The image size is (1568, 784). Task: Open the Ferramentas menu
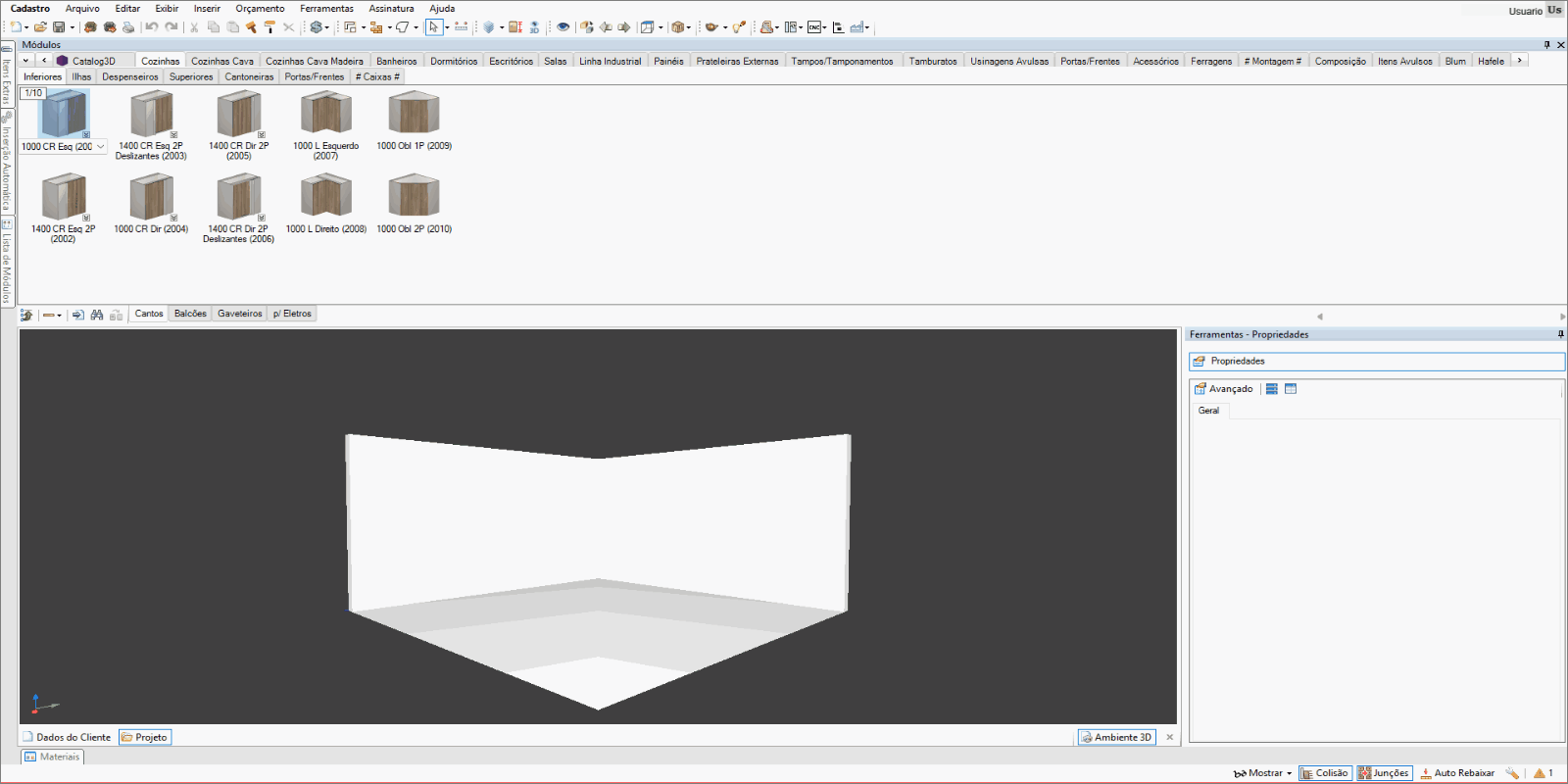(x=326, y=8)
